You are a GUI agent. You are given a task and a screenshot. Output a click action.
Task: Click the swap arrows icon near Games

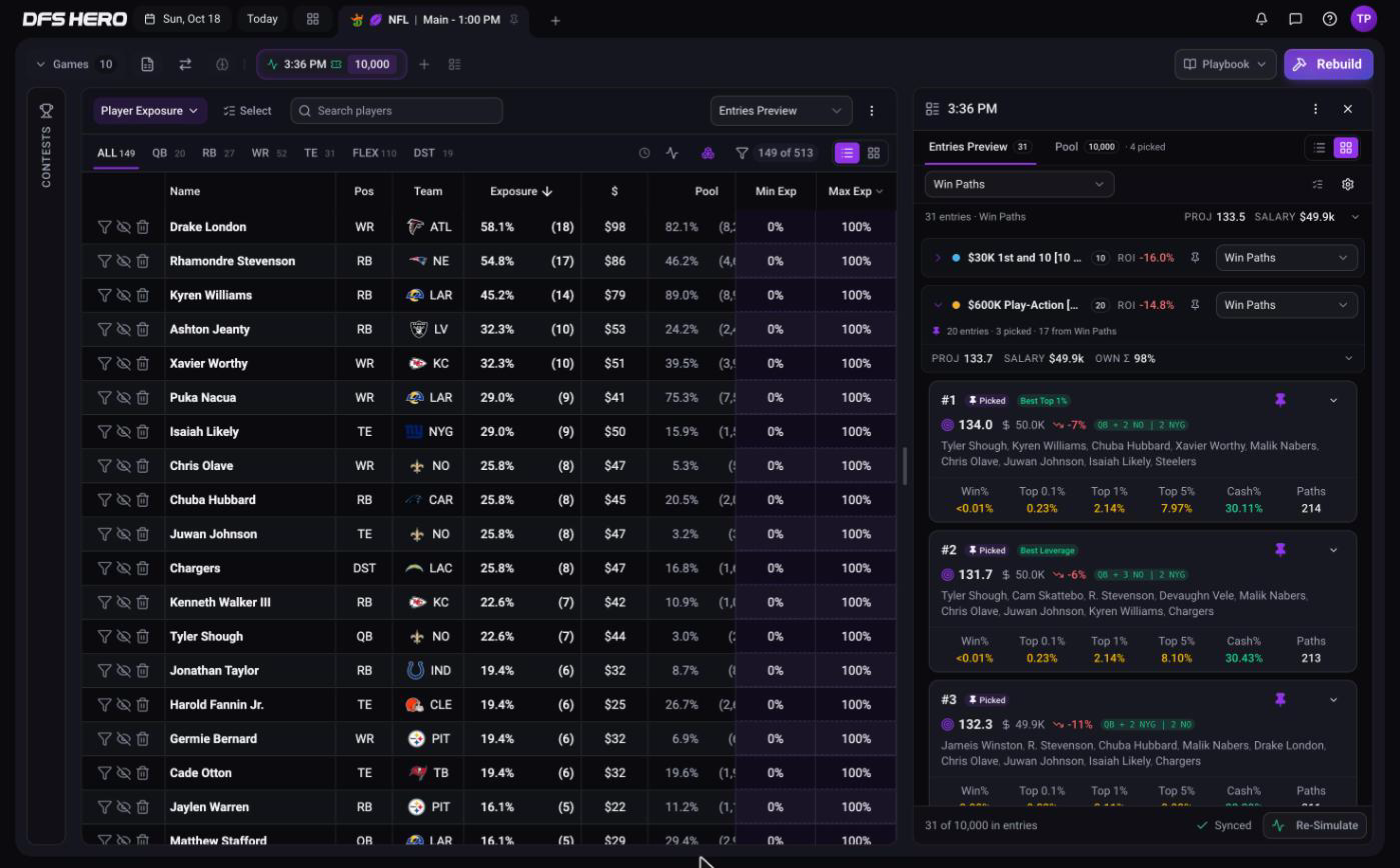[185, 64]
